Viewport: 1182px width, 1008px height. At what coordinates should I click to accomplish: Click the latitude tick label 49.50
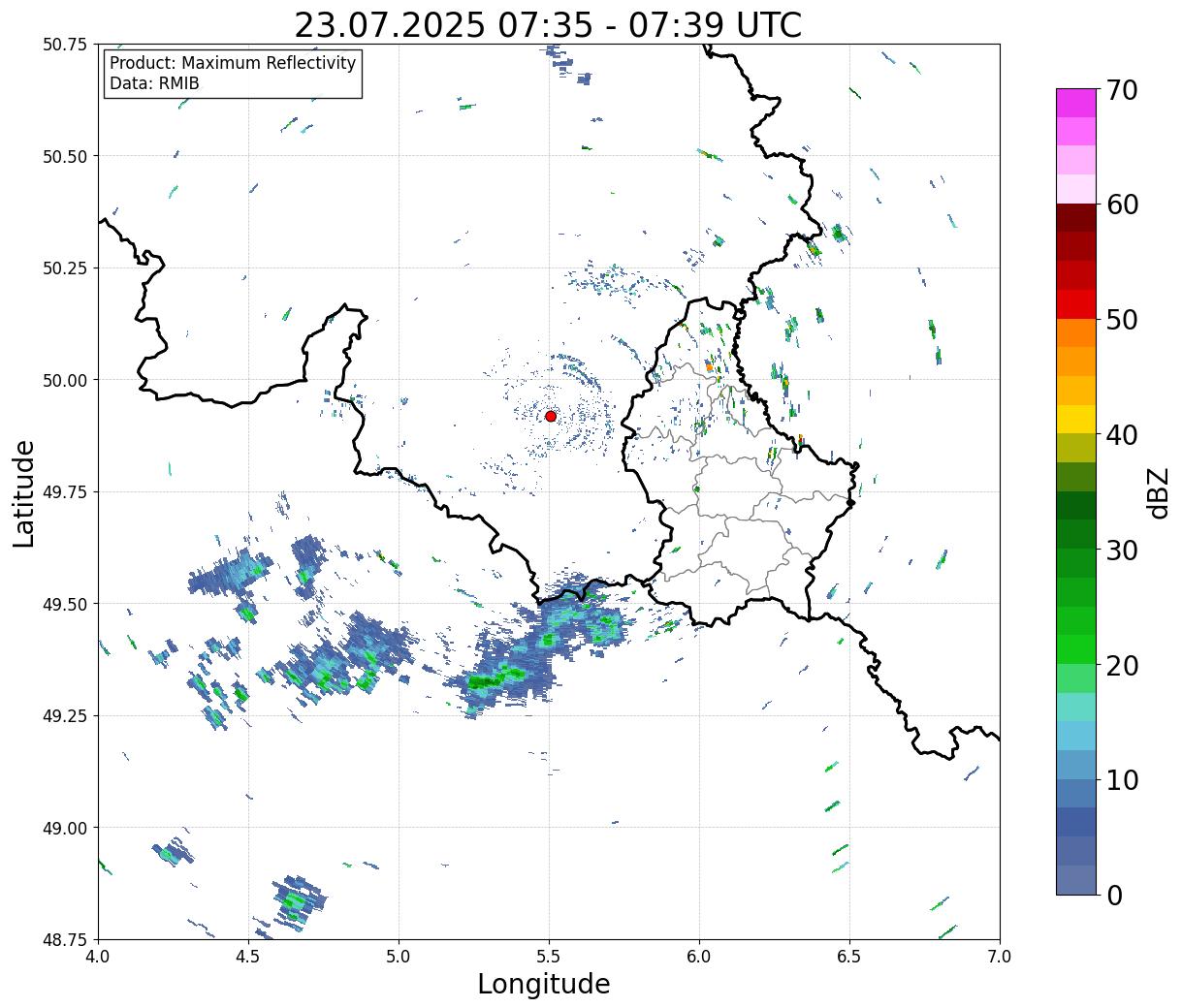click(x=65, y=604)
